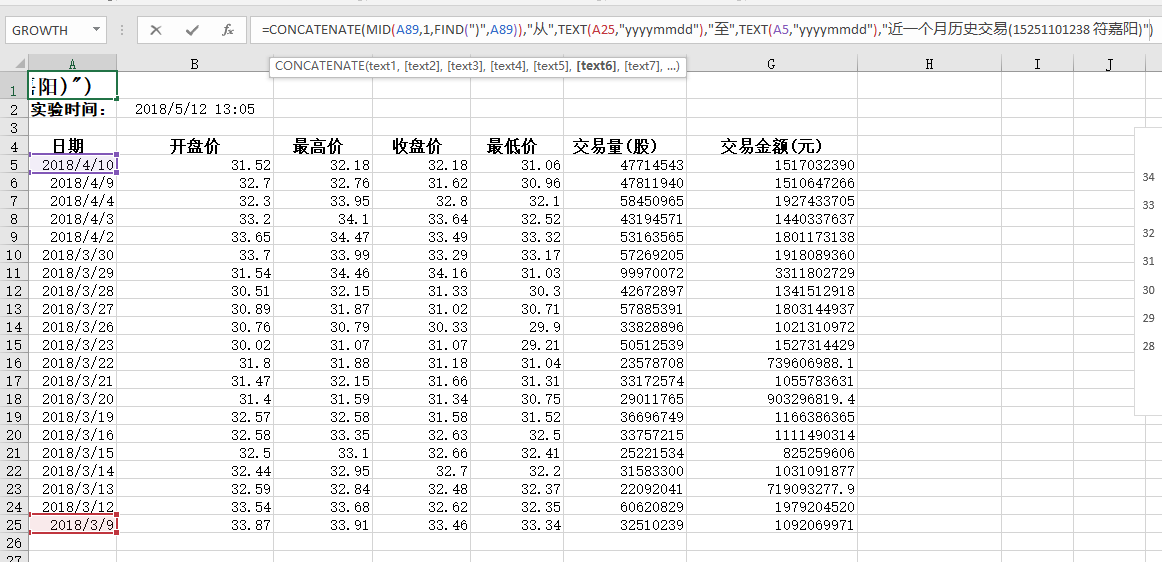Select the [text6] argument in the tooltip
Viewport: 1162px width, 562px height.
tap(596, 67)
